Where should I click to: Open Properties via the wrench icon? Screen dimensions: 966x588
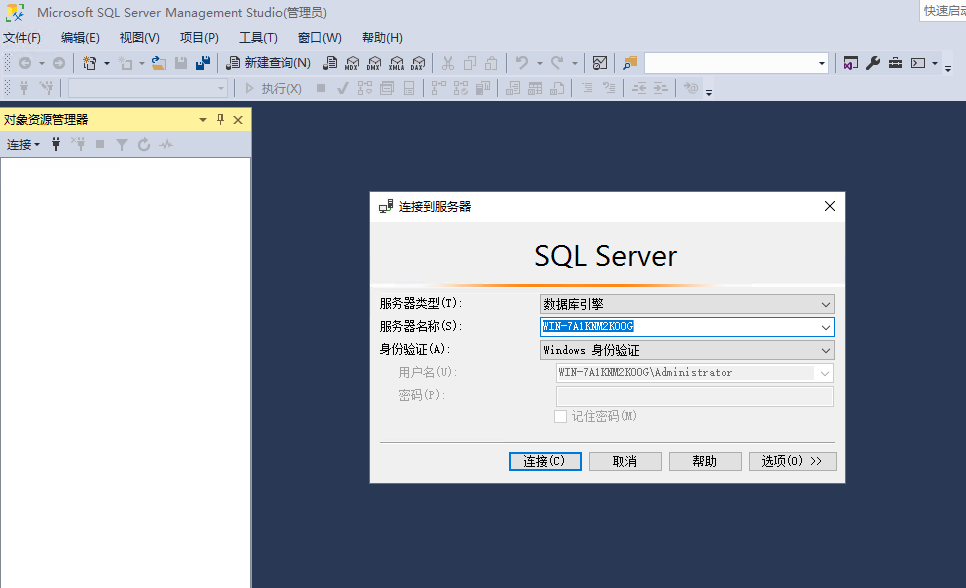click(872, 63)
